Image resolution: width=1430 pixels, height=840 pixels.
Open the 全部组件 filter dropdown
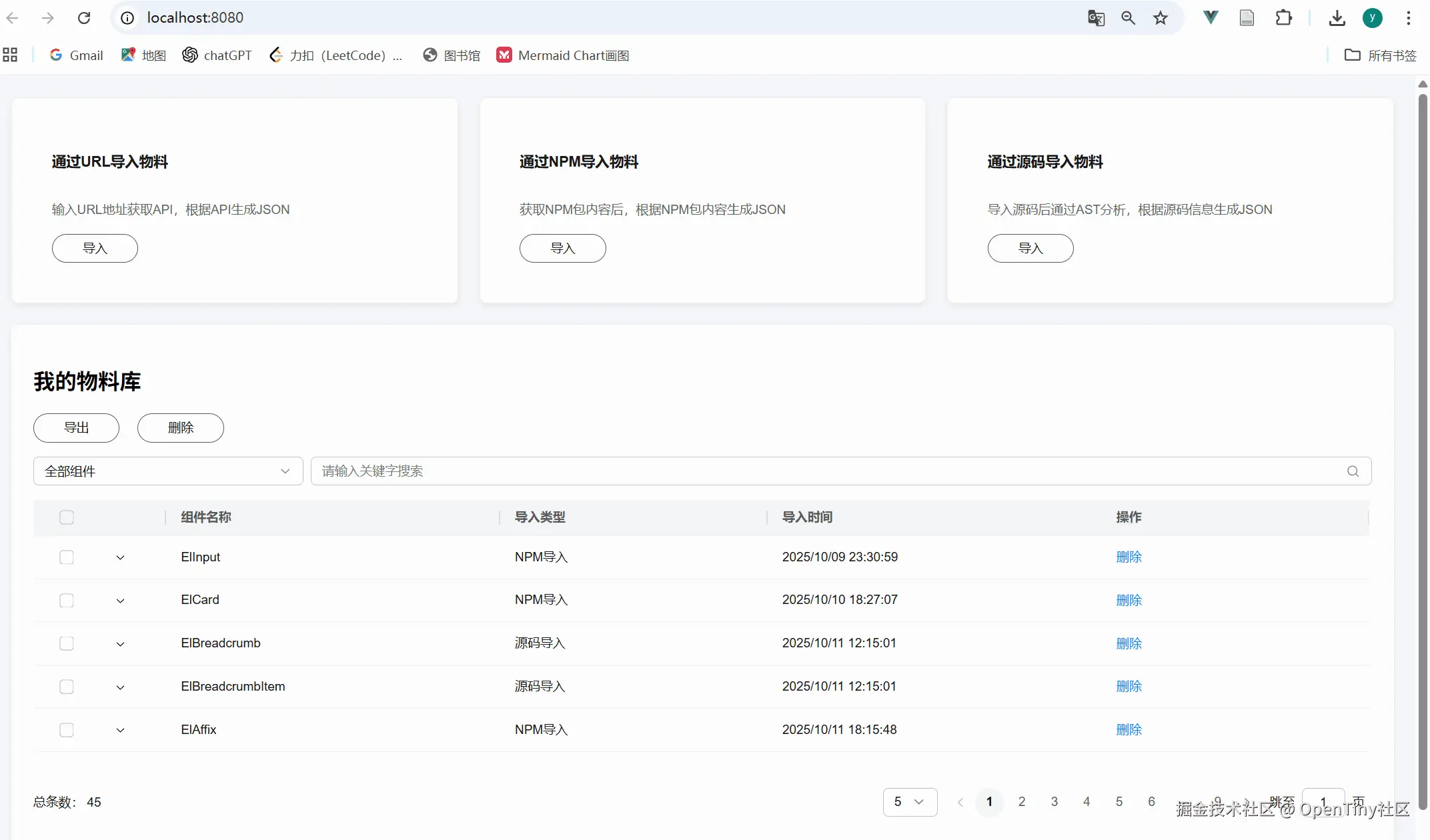[x=168, y=471]
